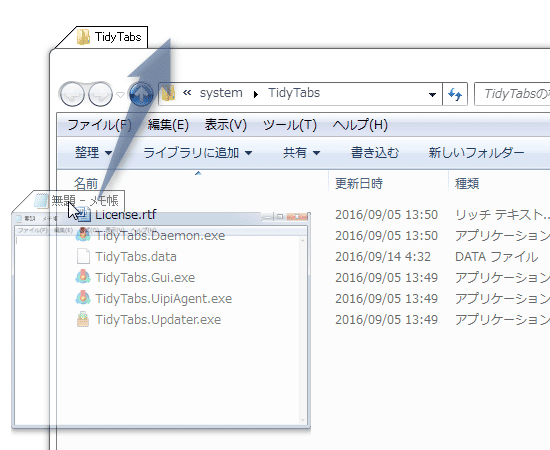Click the 2016/09/14 4:32 date cell
The image size is (550, 450).
coord(383,257)
